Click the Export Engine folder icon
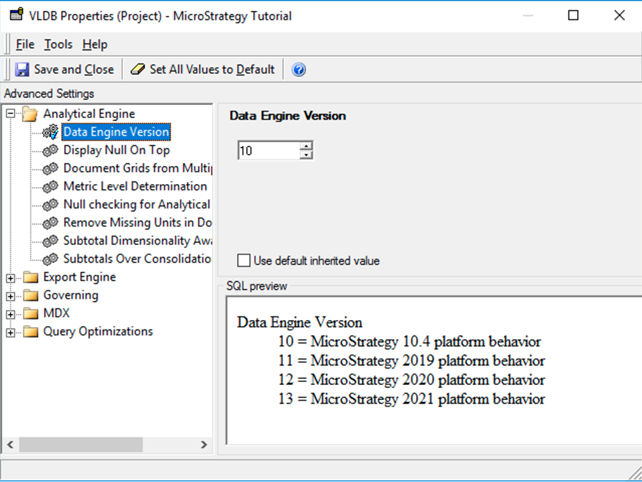This screenshot has height=482, width=642. pyautogui.click(x=30, y=277)
